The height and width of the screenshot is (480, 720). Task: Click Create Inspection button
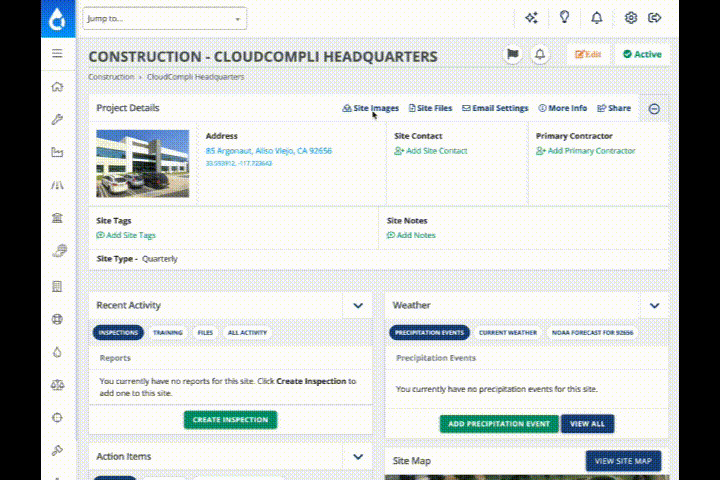[x=231, y=420]
